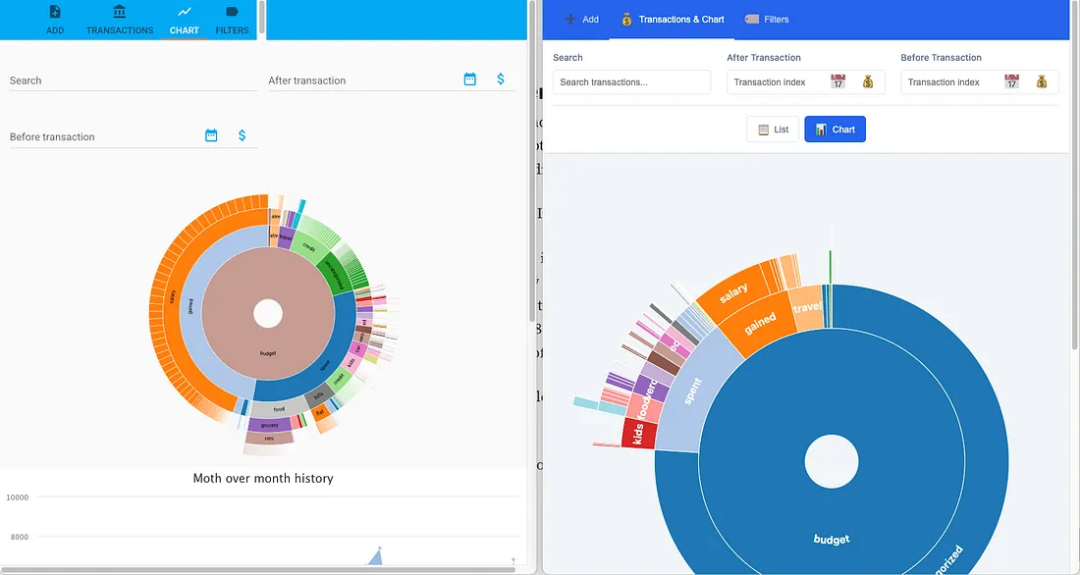Click the gained segment in right sunburst

click(760, 324)
